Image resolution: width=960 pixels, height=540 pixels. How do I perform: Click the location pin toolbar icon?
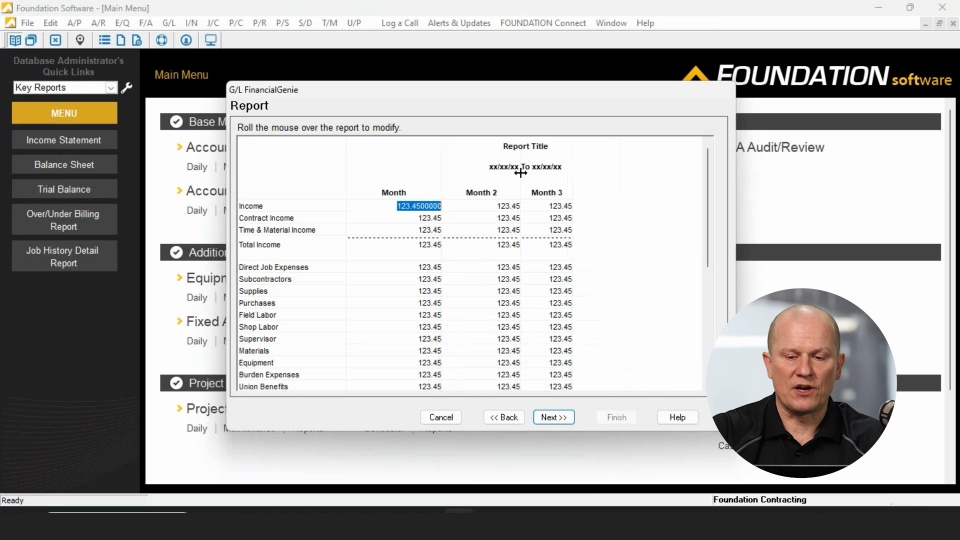point(80,40)
